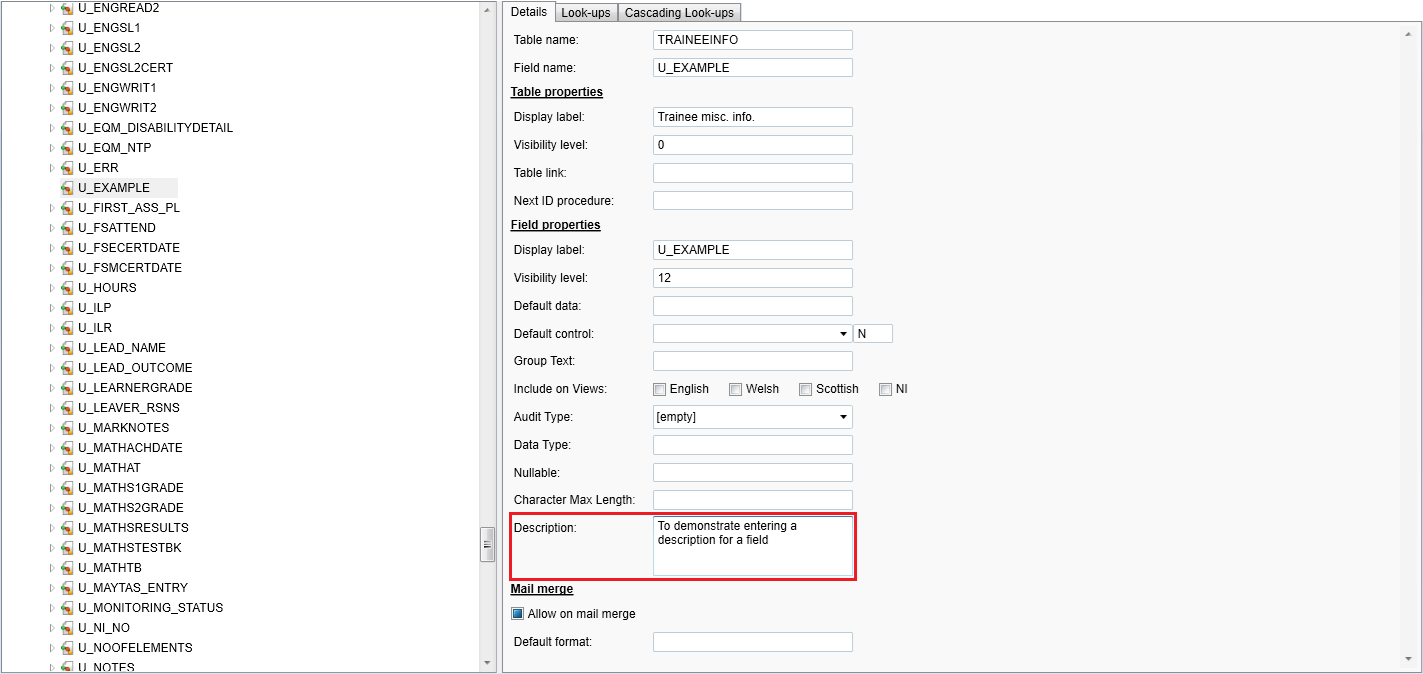Click the panel splitter handle
Viewport: 1423px width, 674px height.
click(x=488, y=545)
